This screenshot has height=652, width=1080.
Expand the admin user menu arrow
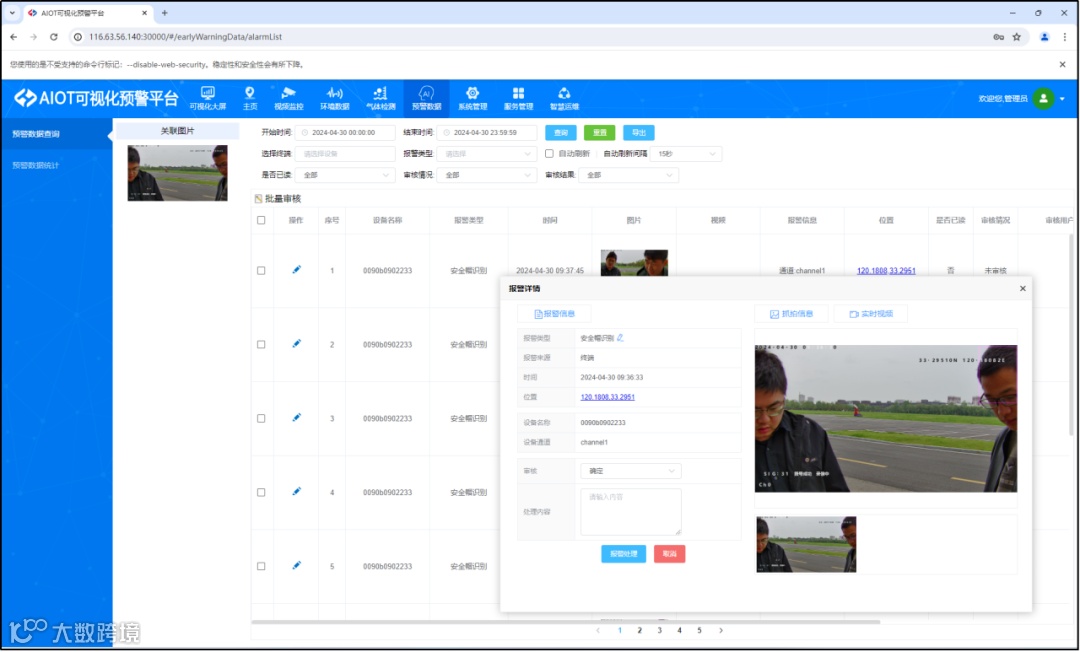tap(1062, 98)
